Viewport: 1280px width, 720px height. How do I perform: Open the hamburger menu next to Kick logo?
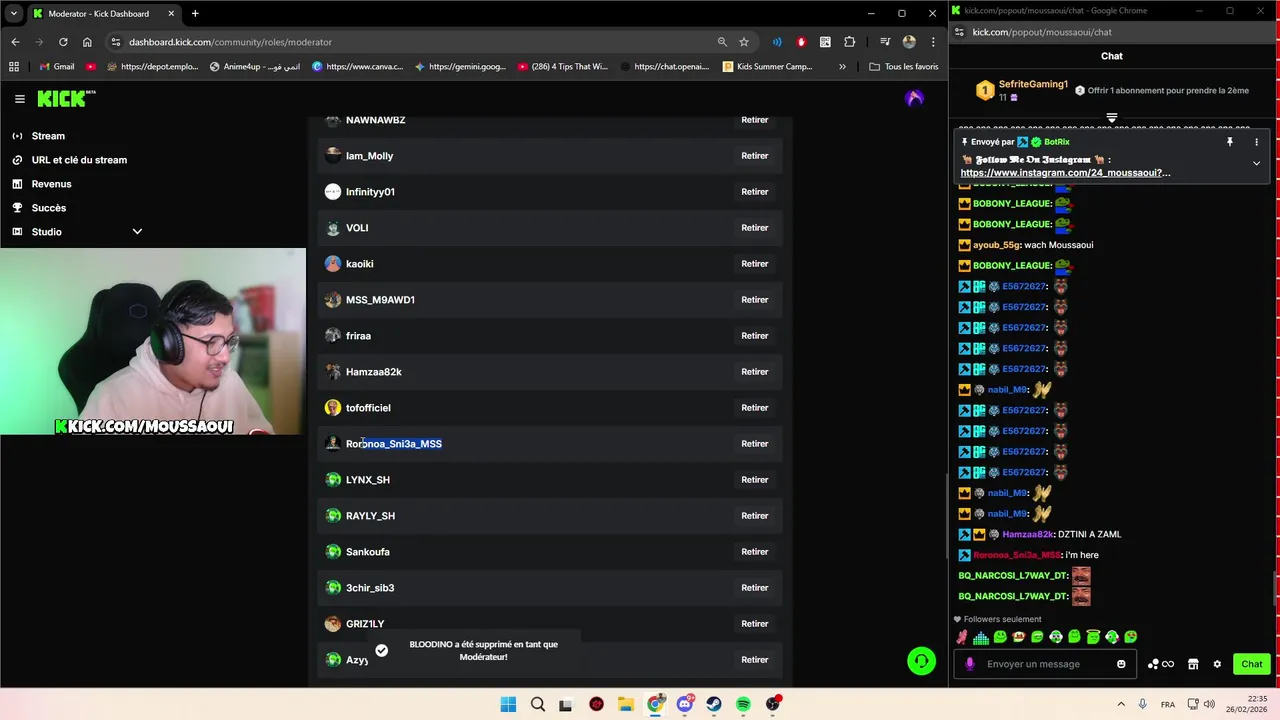point(19,99)
